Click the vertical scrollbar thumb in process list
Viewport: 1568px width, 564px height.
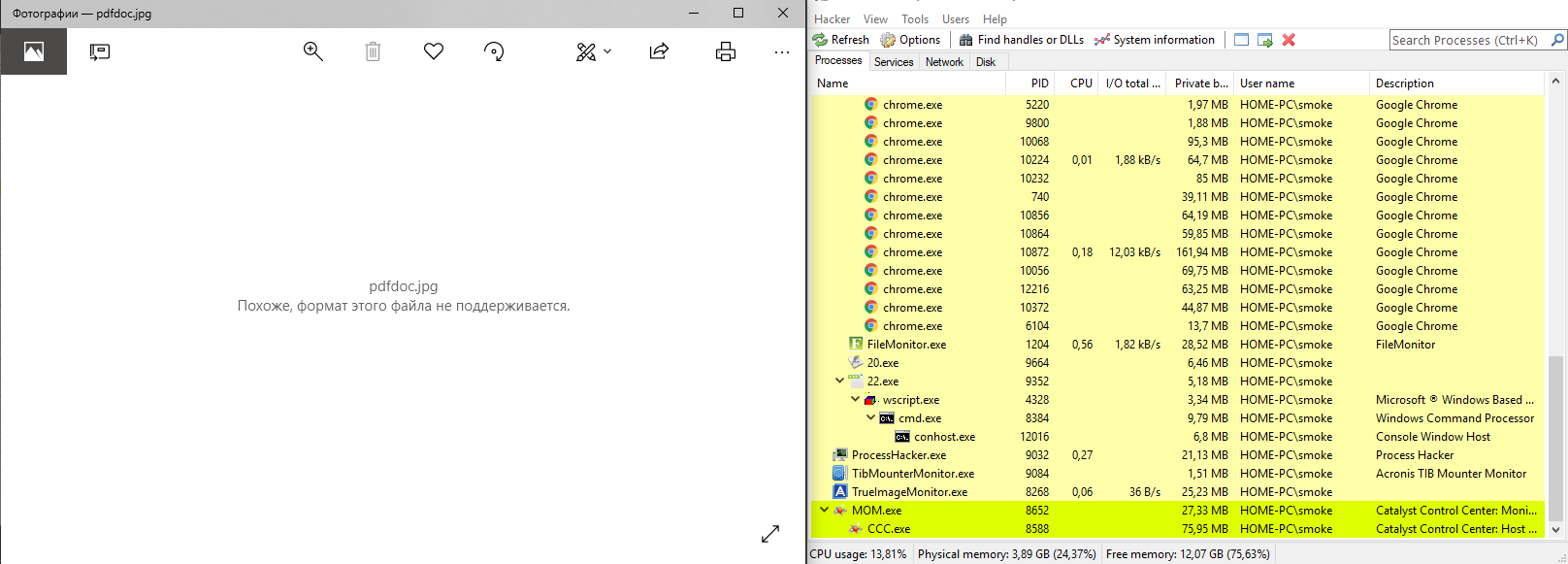(x=1555, y=438)
